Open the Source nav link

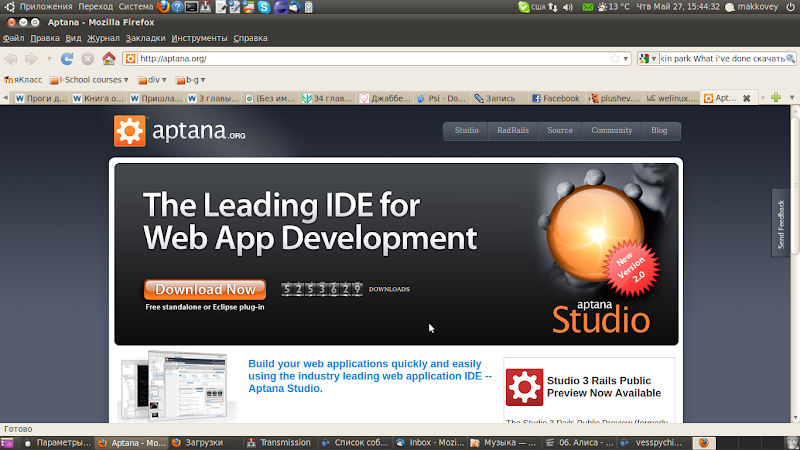[560, 131]
